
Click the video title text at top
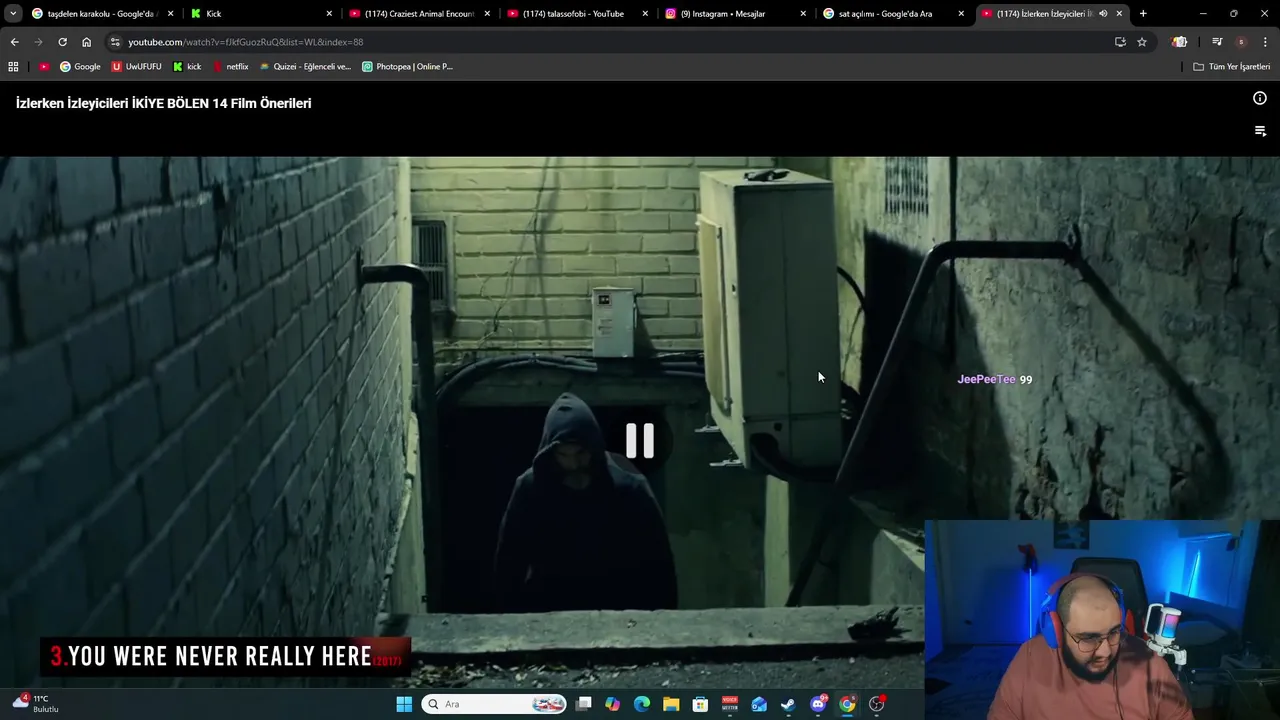coord(164,103)
